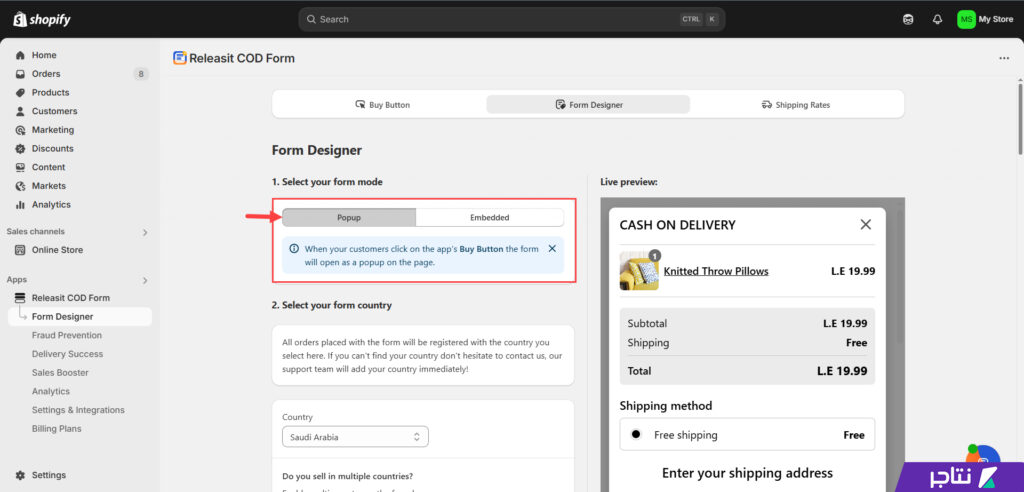This screenshot has width=1024, height=492.
Task: Click the Online Store icon
Action: point(20,250)
